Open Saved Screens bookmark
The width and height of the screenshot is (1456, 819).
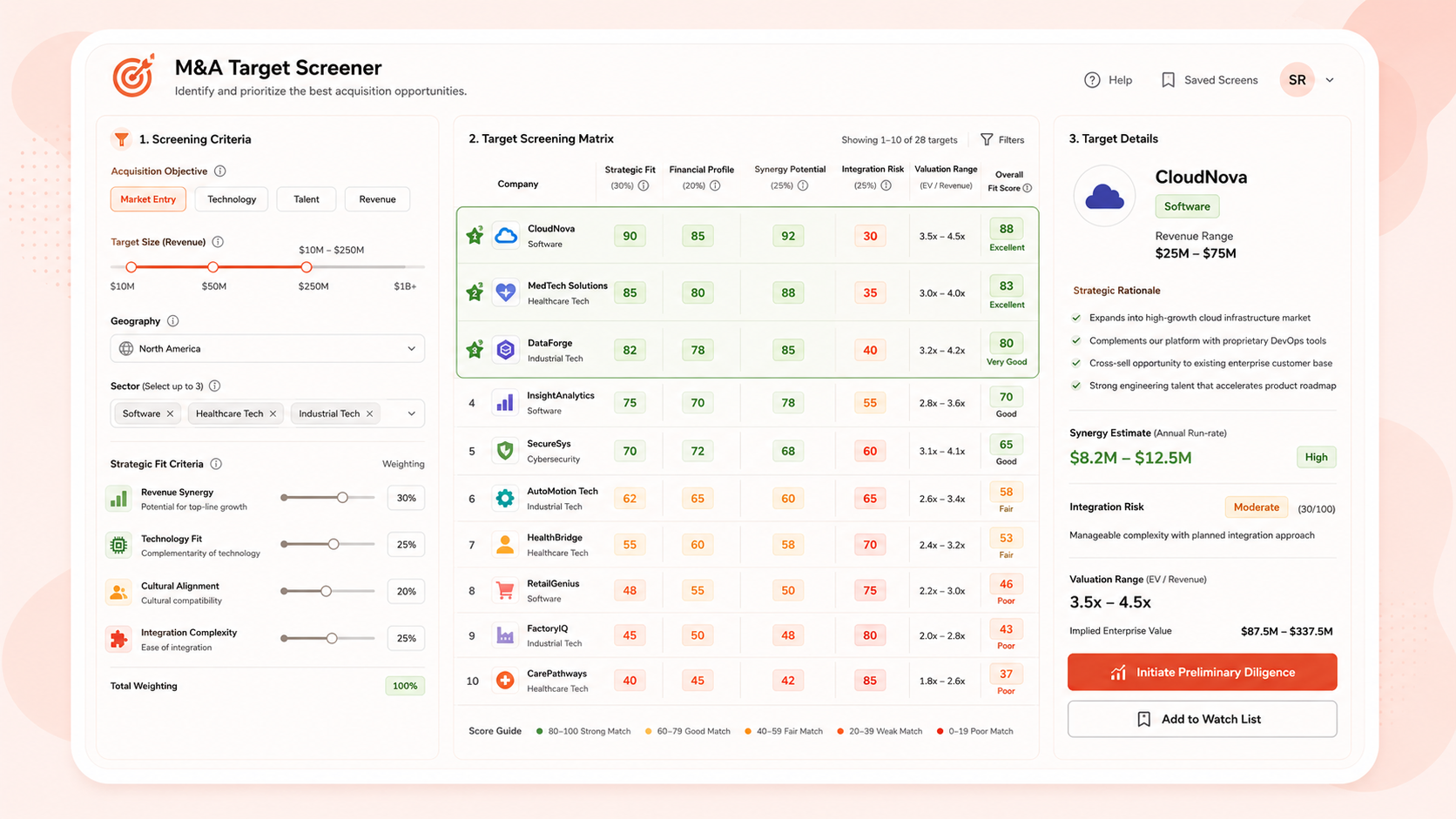1209,80
